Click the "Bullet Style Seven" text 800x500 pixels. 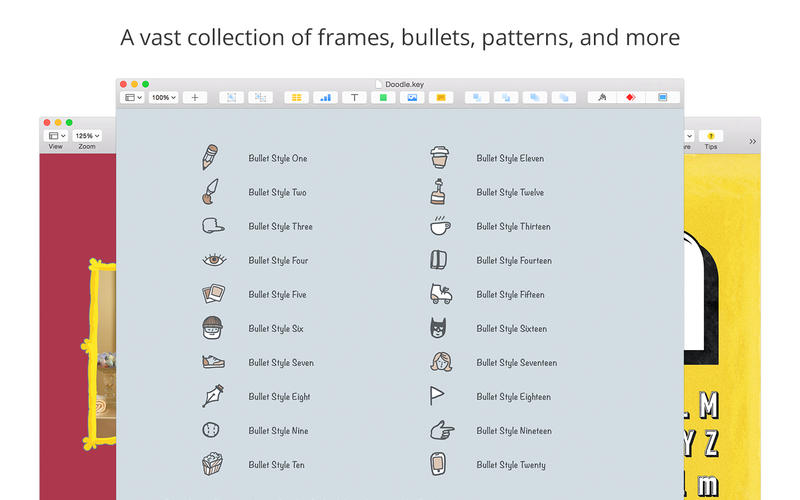(281, 363)
